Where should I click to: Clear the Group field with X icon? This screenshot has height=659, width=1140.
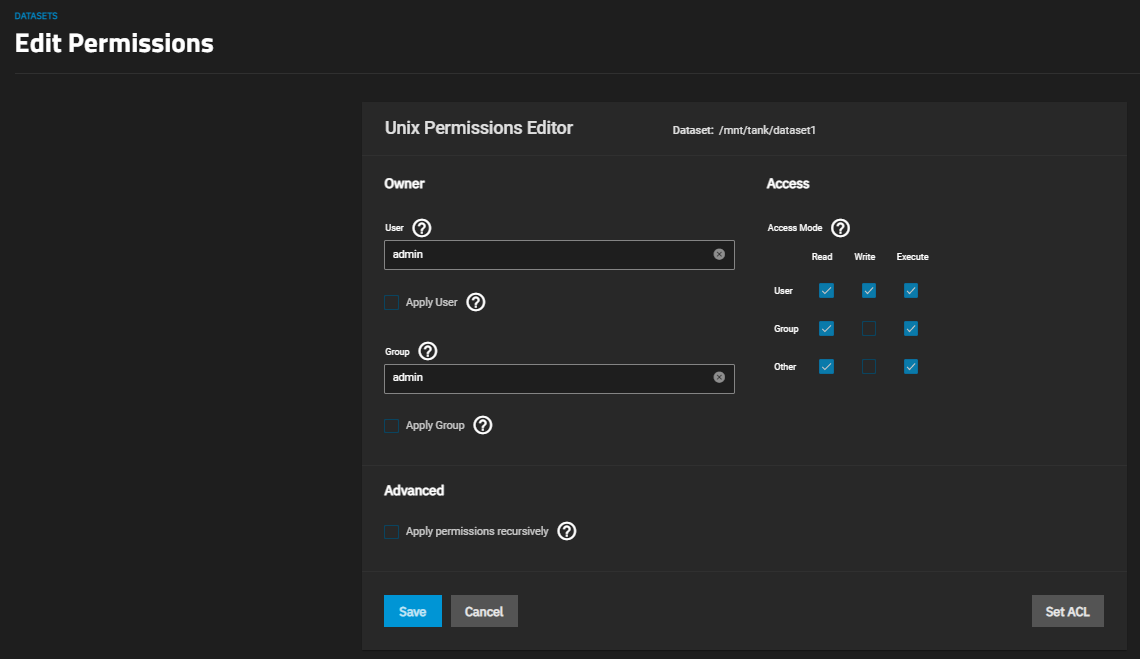point(719,378)
